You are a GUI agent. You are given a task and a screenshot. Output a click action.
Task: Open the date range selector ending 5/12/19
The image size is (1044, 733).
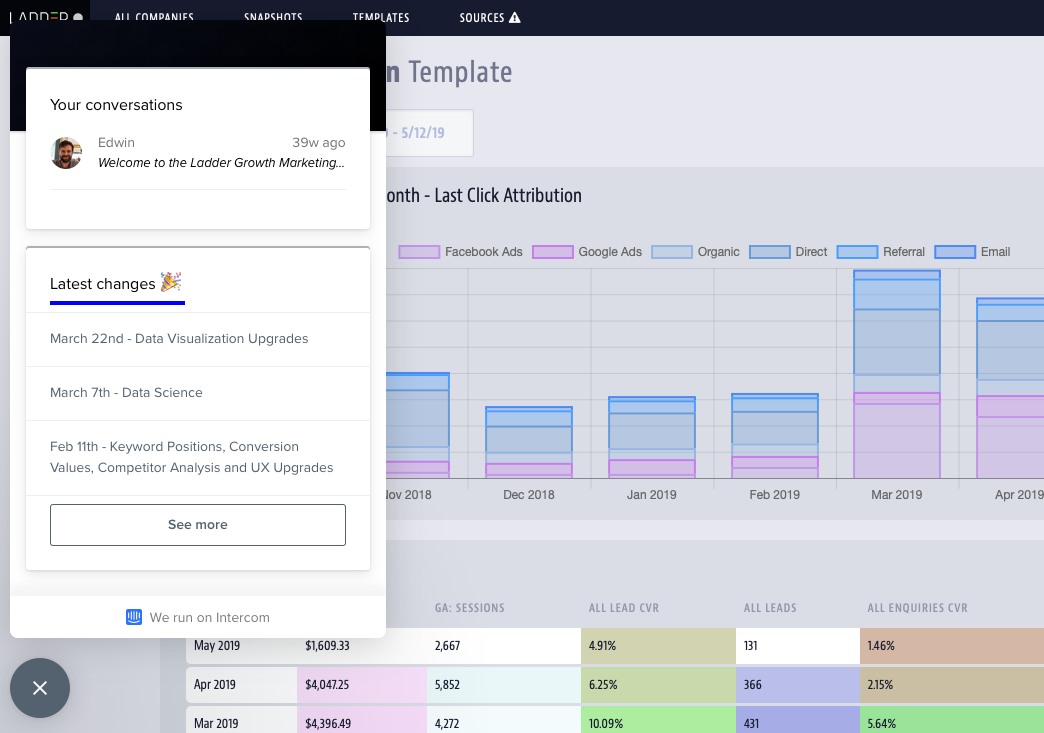pyautogui.click(x=420, y=132)
